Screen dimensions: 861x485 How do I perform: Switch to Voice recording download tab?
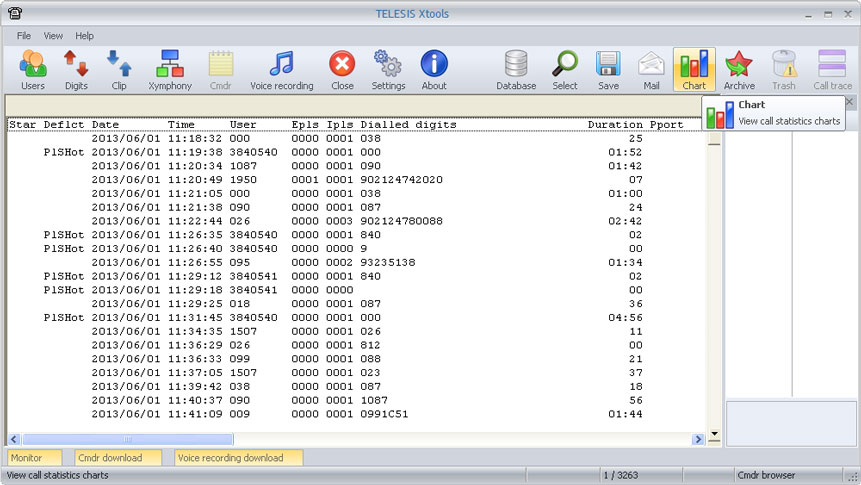[230, 458]
